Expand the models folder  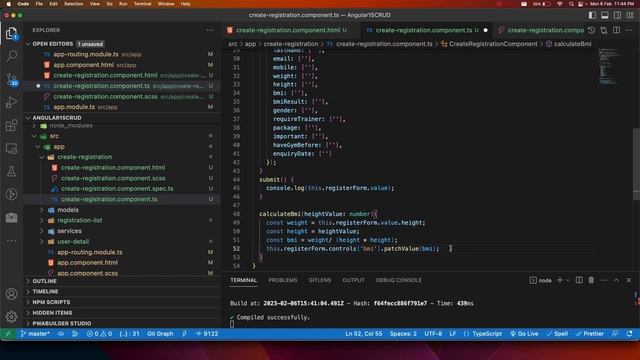68,210
